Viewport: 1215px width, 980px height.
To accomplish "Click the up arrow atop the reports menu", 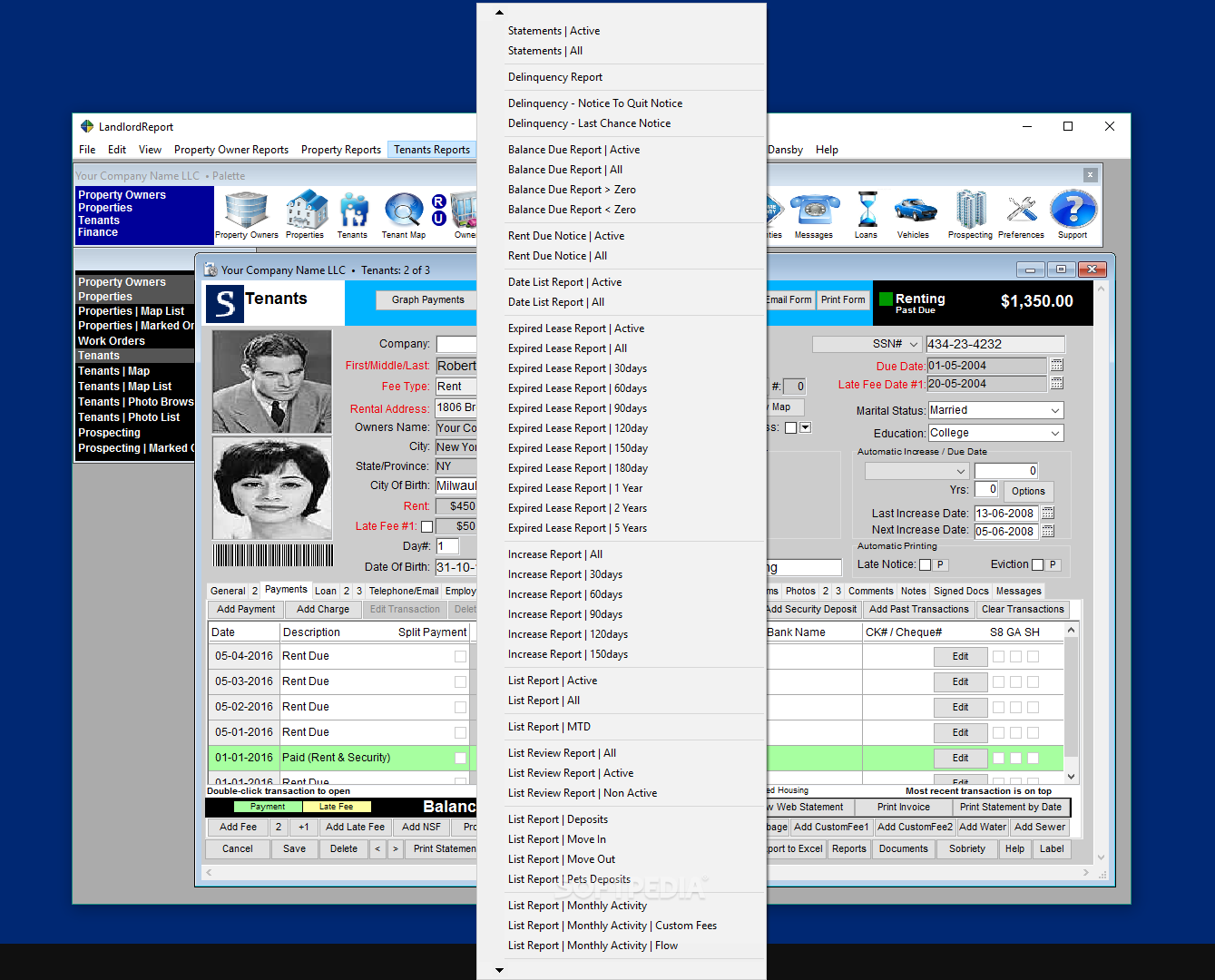I will click(500, 13).
